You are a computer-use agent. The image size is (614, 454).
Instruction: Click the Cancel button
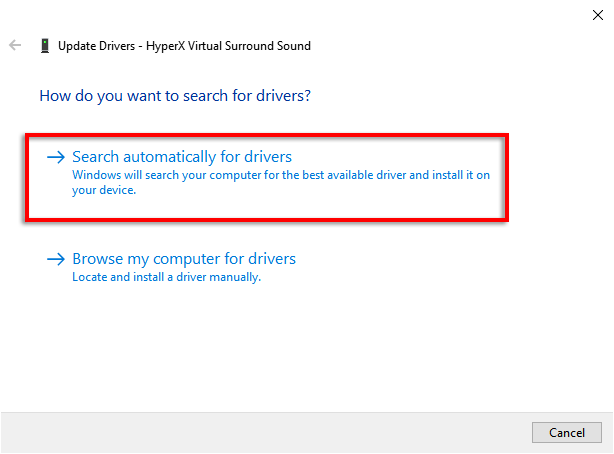click(x=567, y=432)
